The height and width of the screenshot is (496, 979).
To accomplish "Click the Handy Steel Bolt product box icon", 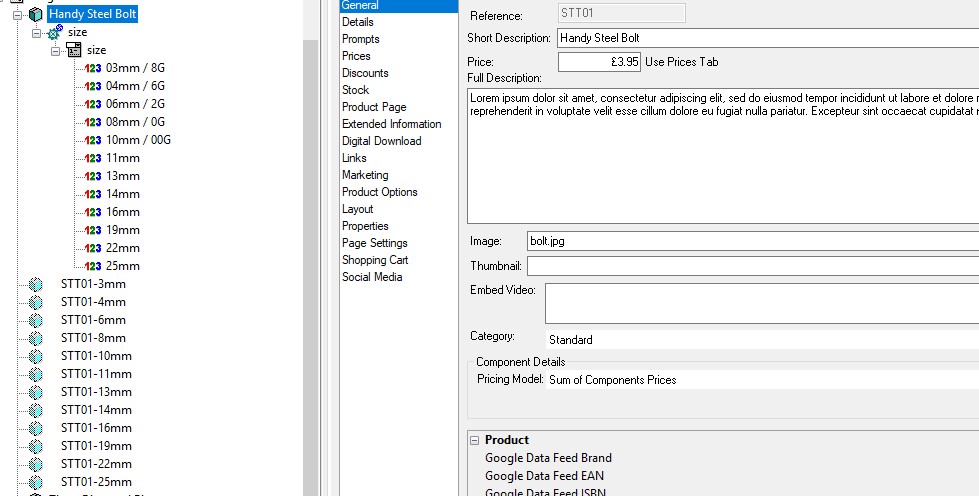I will [36, 15].
